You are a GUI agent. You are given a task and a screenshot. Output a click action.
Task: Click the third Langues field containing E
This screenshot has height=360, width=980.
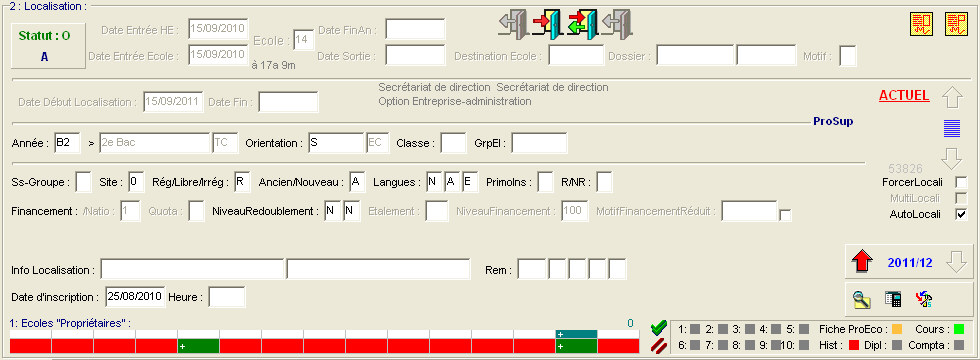pos(470,182)
